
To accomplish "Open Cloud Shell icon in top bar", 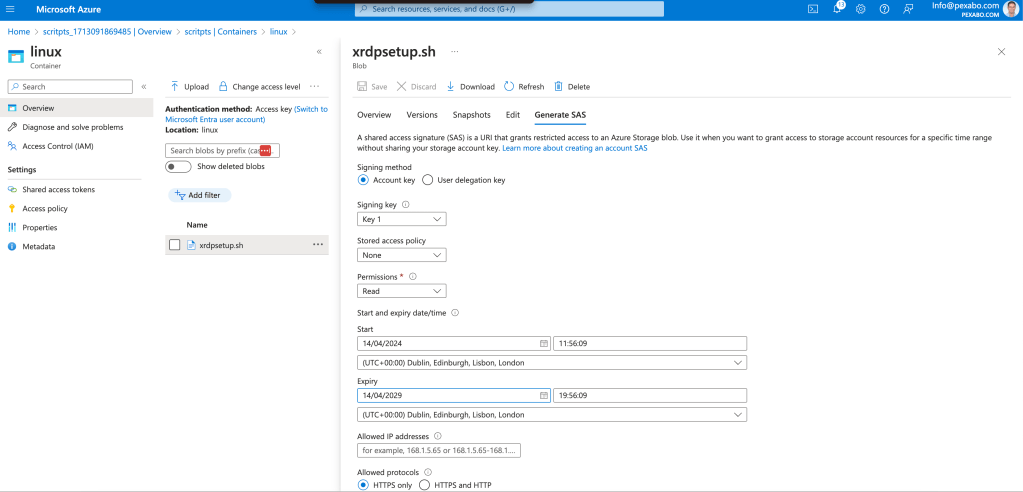I will (813, 9).
